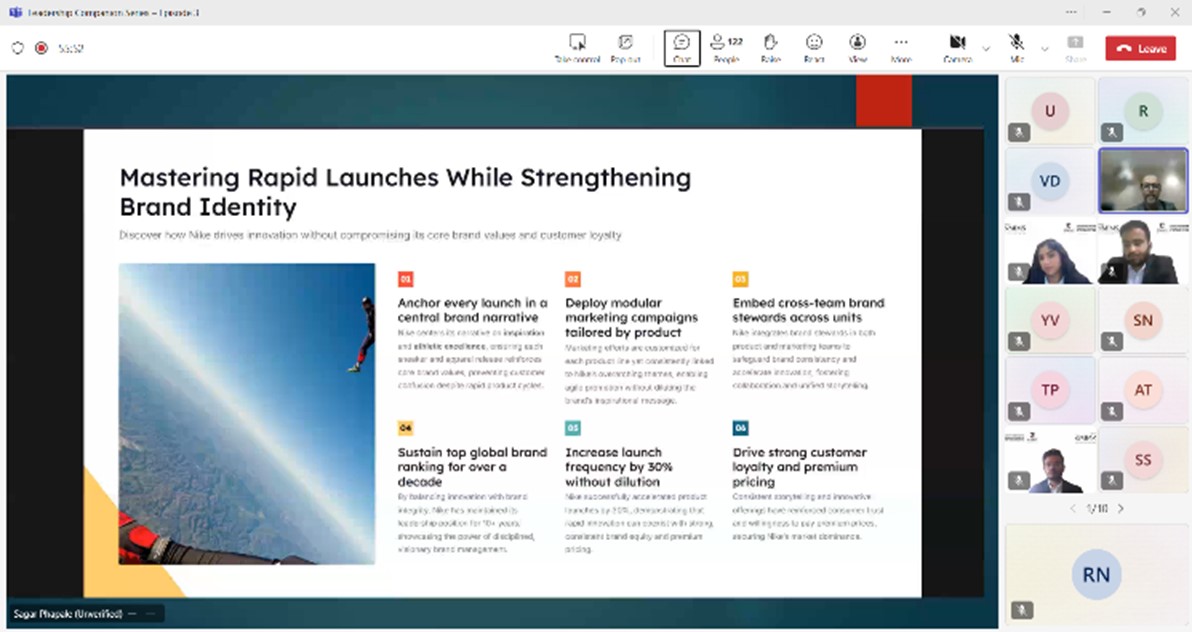The height and width of the screenshot is (632, 1192).
Task: Pop out the shared content
Action: [625, 49]
